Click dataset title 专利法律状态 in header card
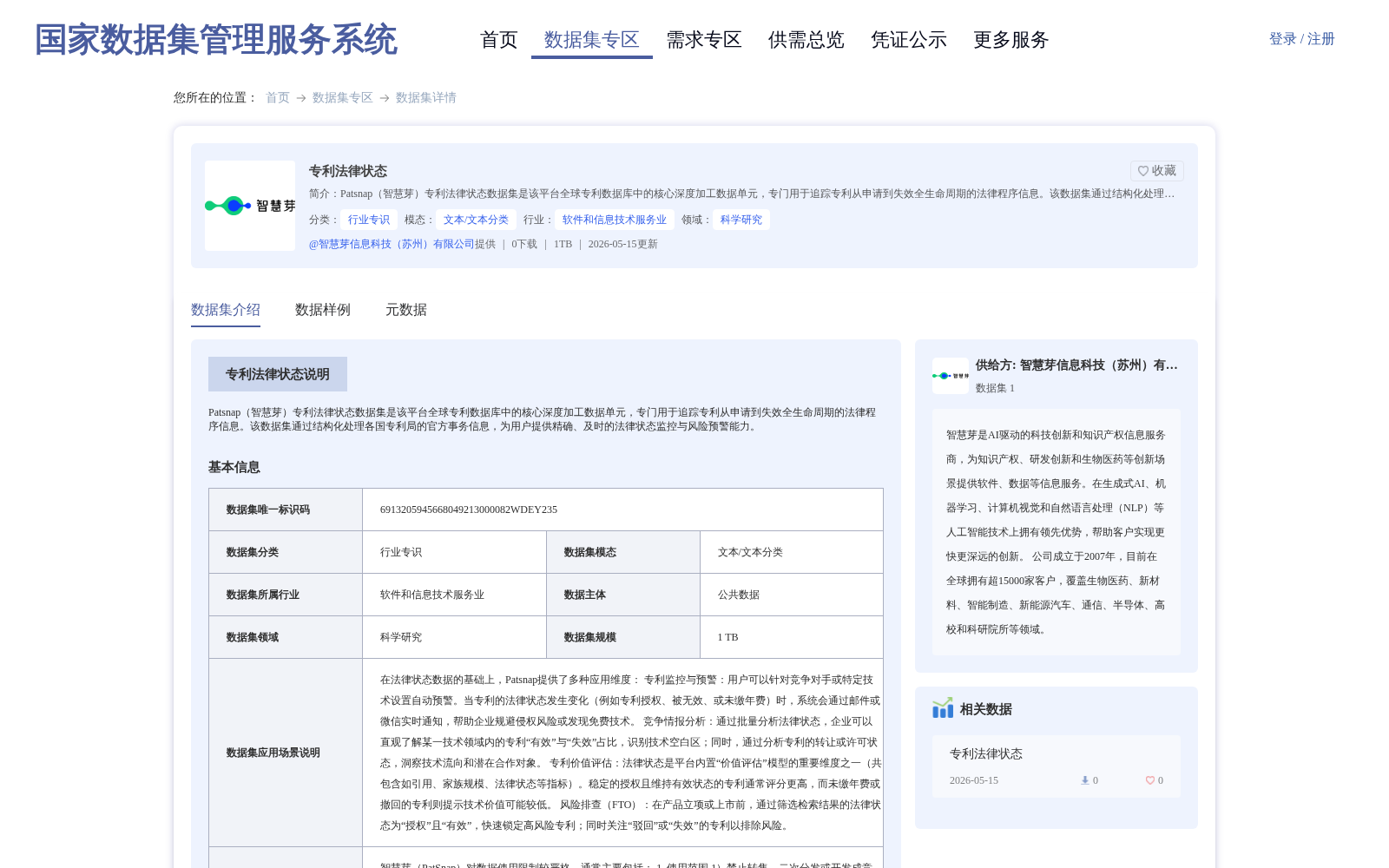 pos(348,171)
